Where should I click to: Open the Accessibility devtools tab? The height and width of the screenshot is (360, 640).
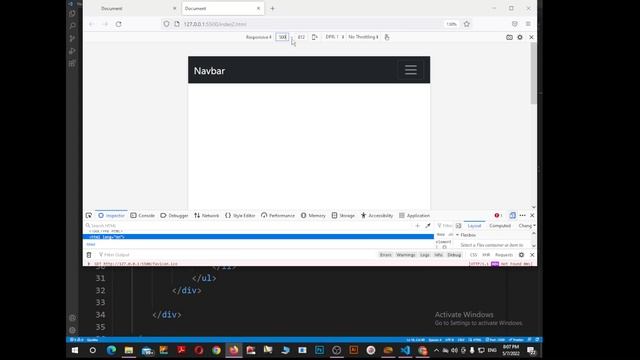[x=377, y=216]
